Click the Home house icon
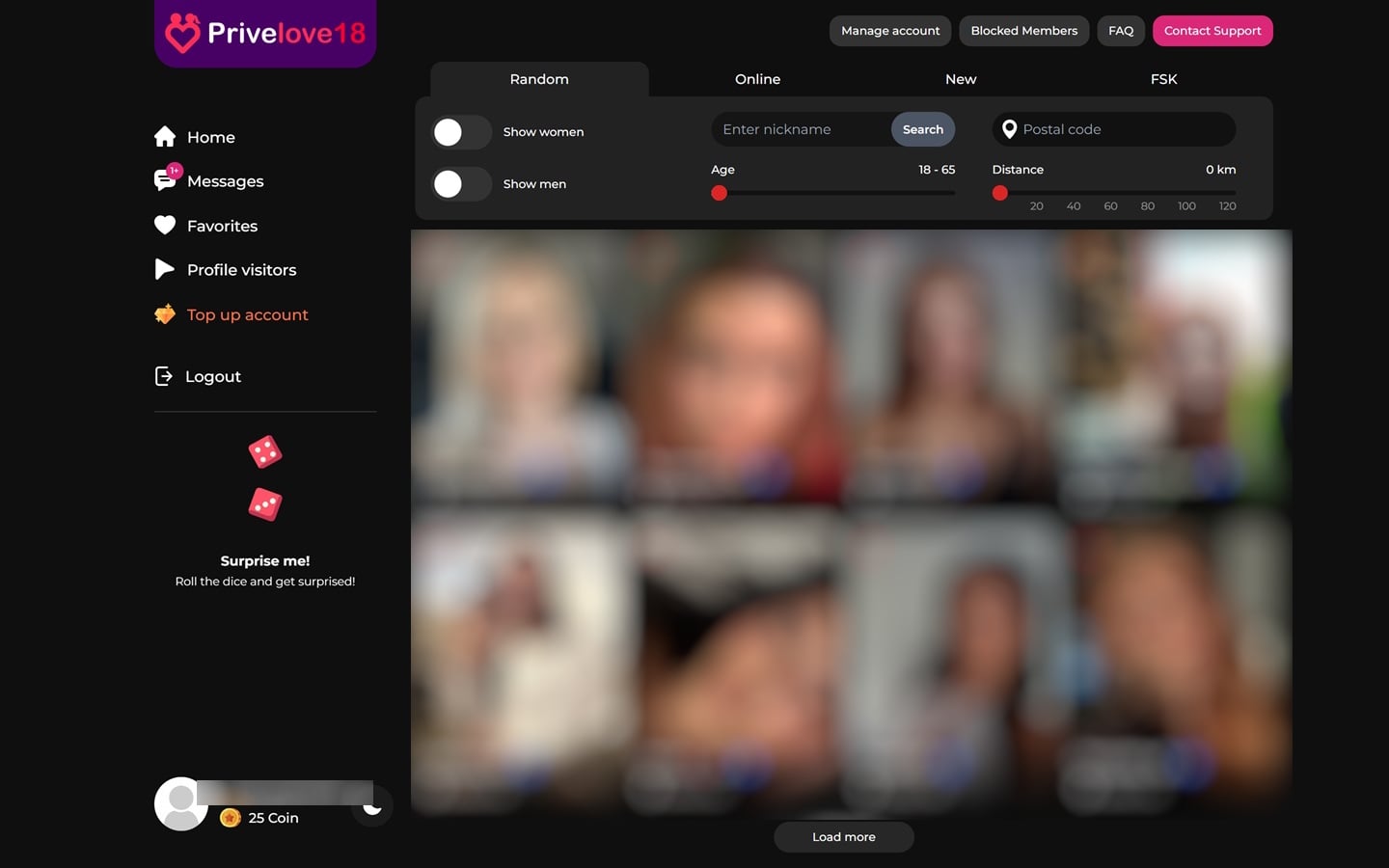 (165, 137)
